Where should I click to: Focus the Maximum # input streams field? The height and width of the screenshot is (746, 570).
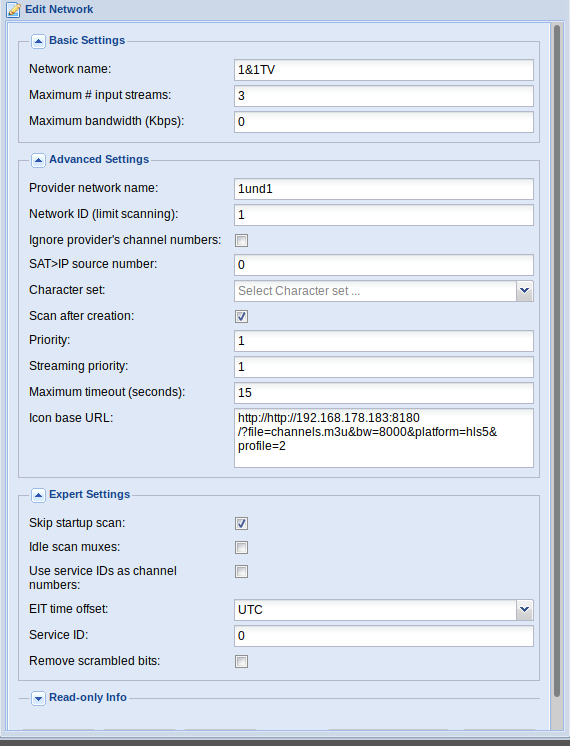(x=383, y=96)
